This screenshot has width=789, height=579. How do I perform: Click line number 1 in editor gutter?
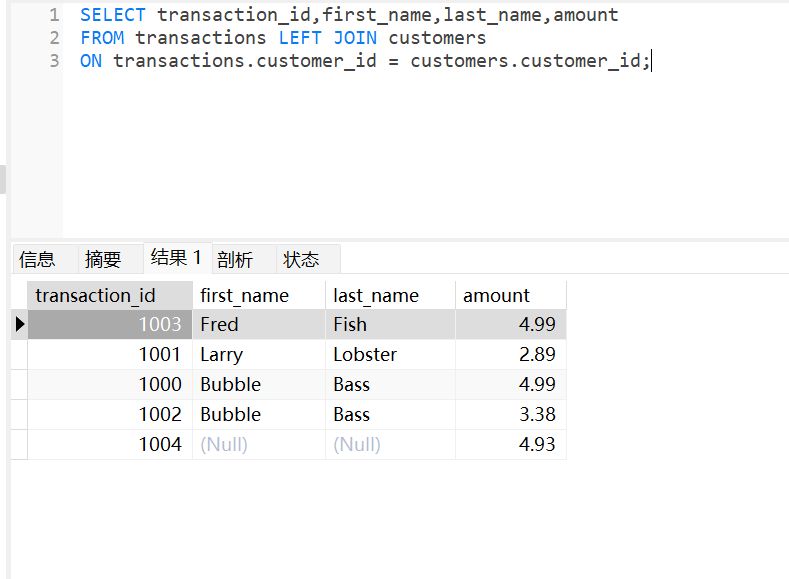pos(54,15)
